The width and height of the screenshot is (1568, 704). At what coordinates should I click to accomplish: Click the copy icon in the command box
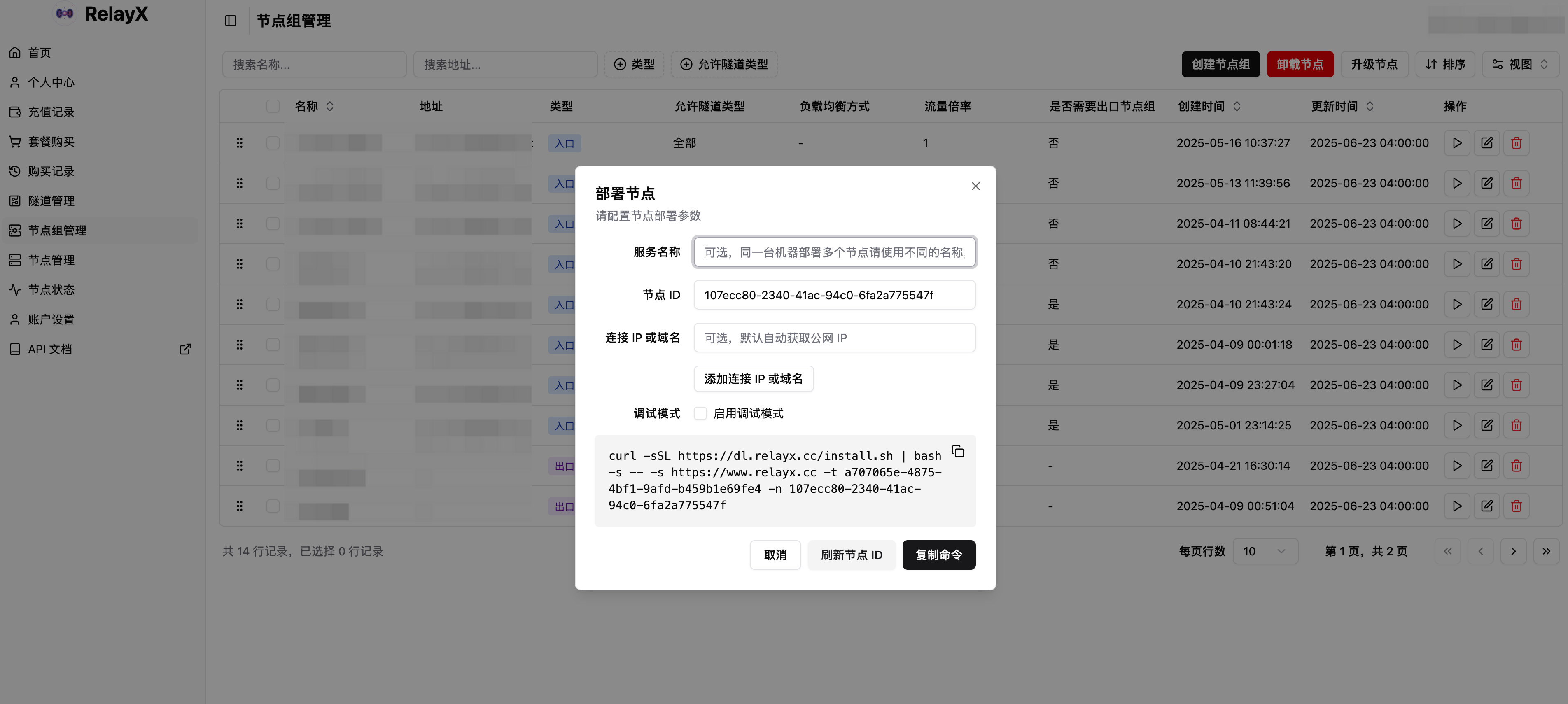(957, 452)
